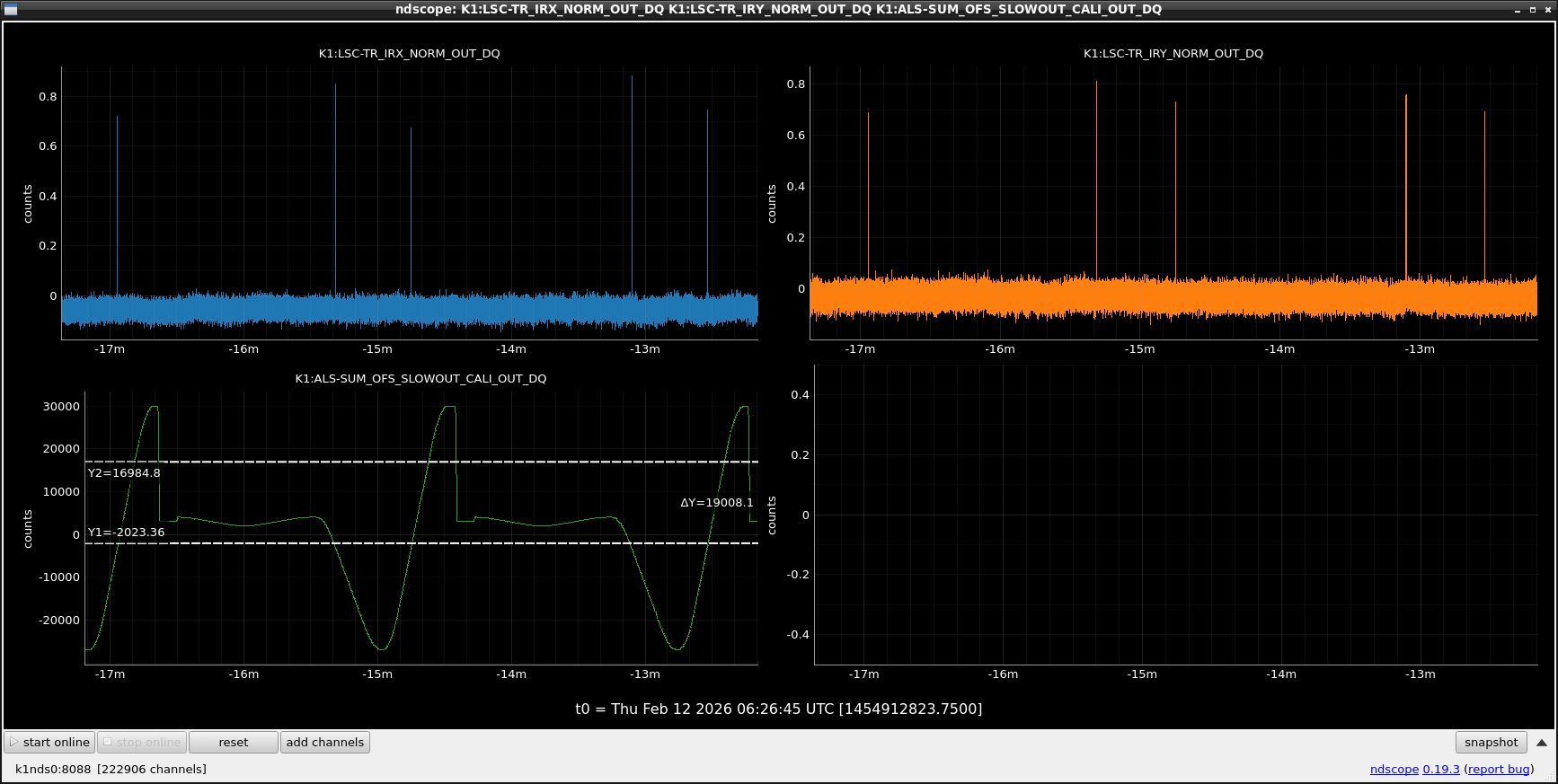
Task: Open the add channels dialog
Action: point(324,742)
